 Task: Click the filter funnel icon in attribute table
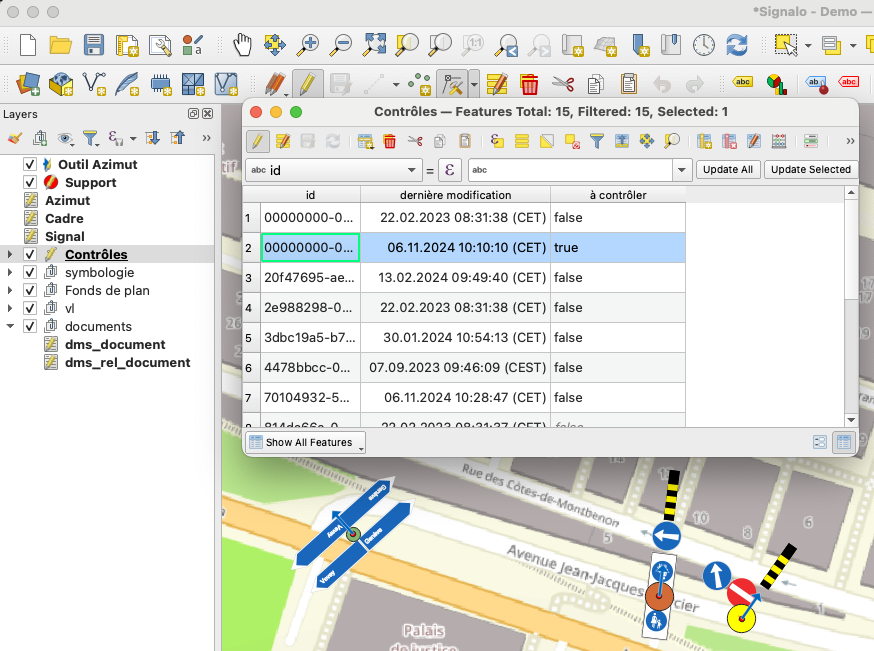coord(596,141)
